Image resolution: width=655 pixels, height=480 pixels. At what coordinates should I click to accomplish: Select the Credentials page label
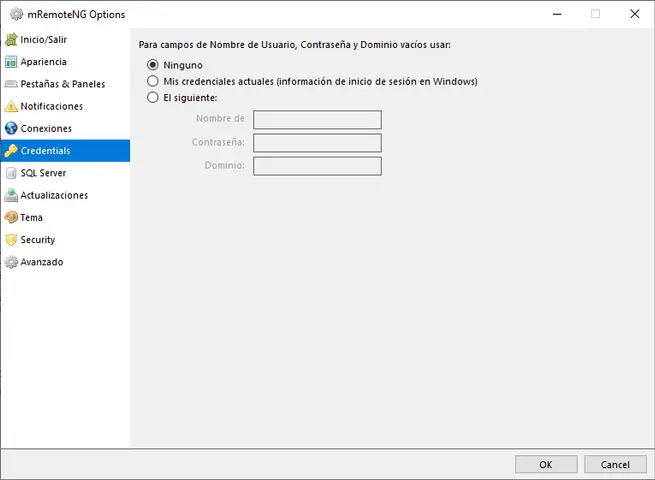click(x=46, y=150)
